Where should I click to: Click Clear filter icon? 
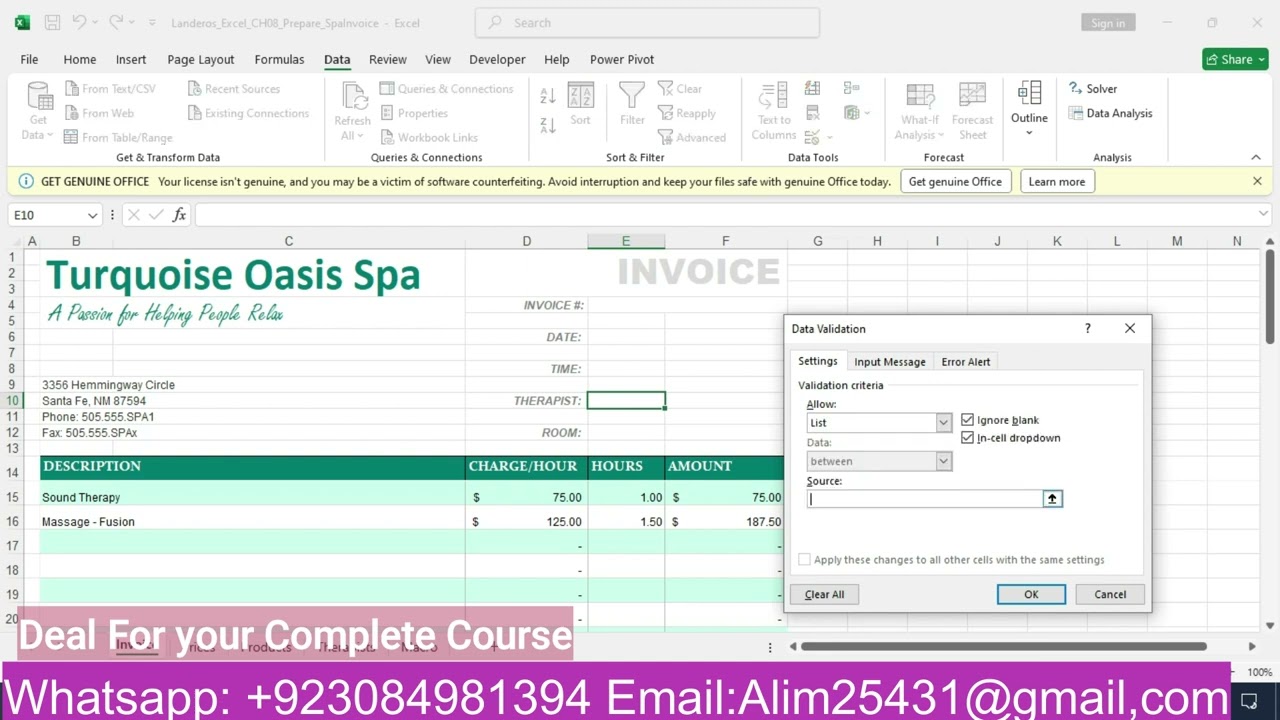pos(666,89)
